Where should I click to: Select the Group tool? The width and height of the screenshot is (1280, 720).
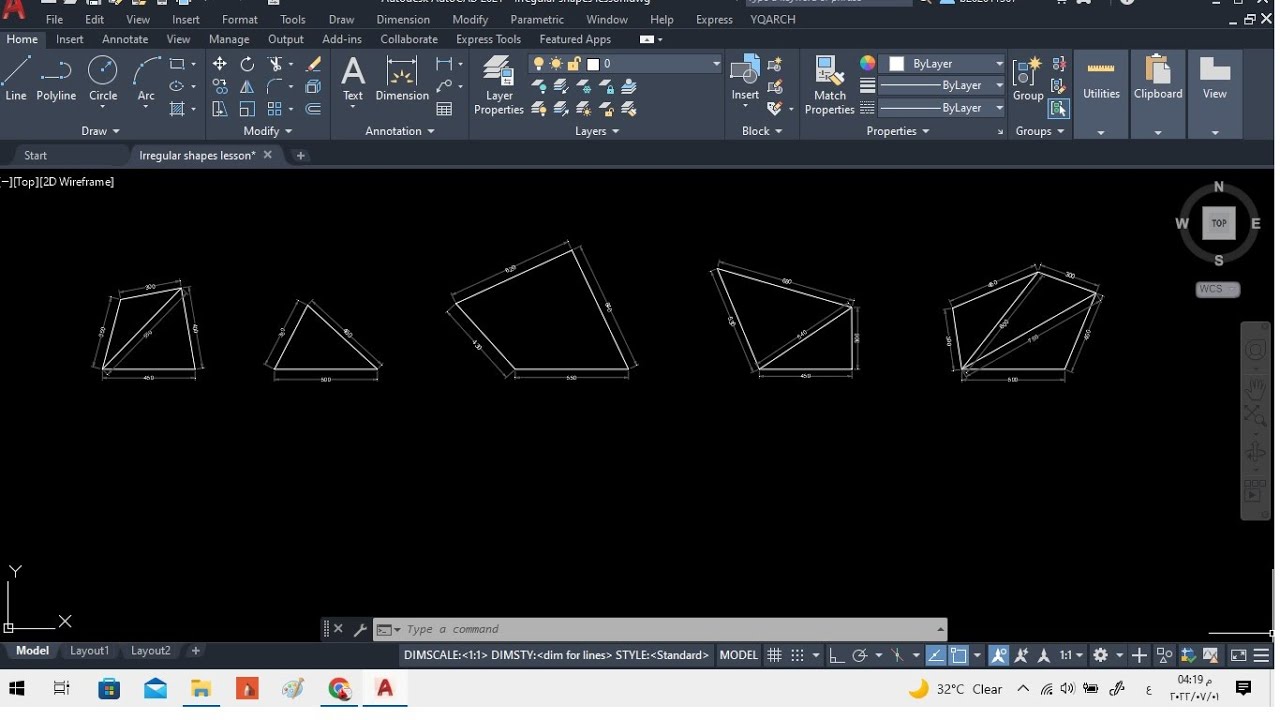pos(1028,79)
